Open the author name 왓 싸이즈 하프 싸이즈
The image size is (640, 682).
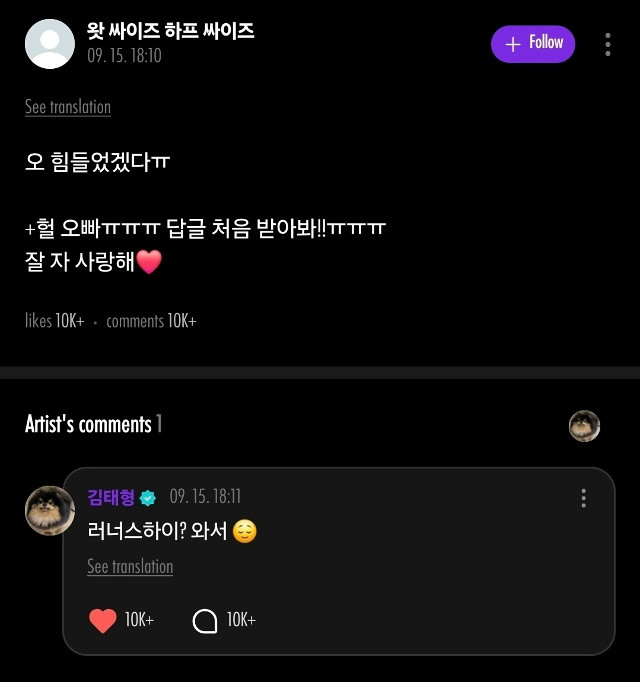(171, 31)
